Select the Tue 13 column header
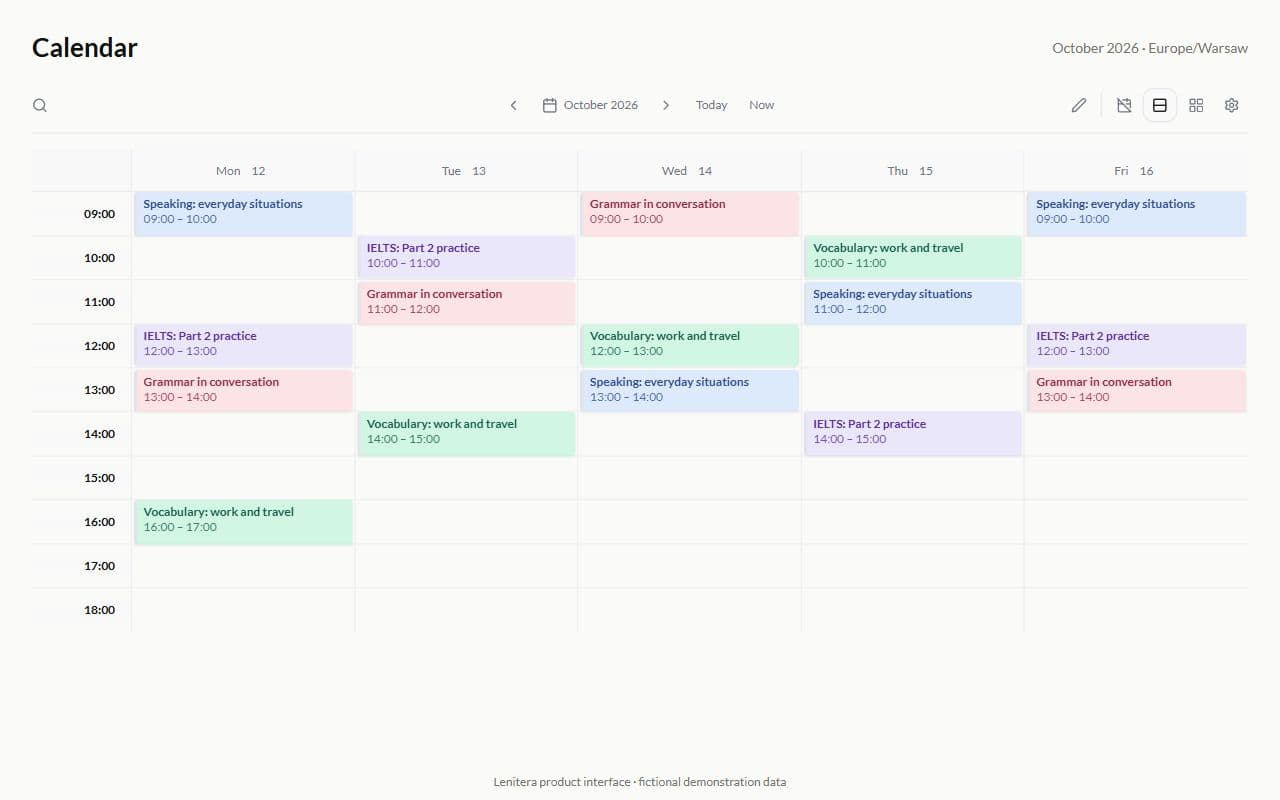The width and height of the screenshot is (1280, 800). coord(465,171)
